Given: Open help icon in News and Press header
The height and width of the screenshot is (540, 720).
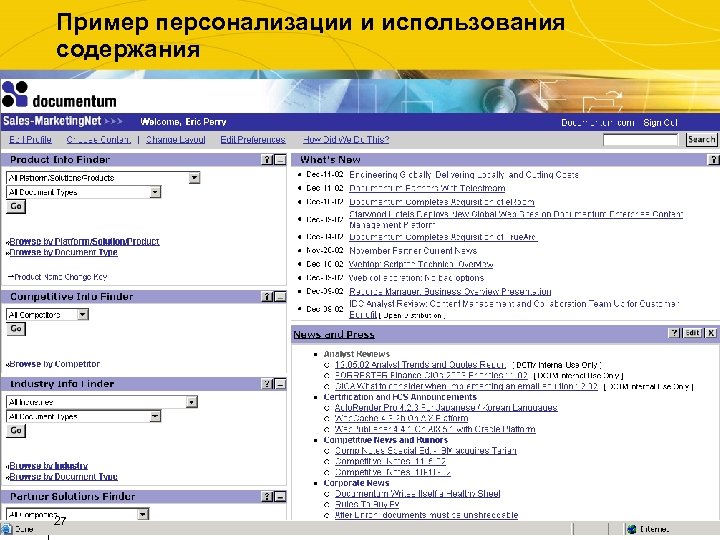Looking at the screenshot, I should point(675,333).
